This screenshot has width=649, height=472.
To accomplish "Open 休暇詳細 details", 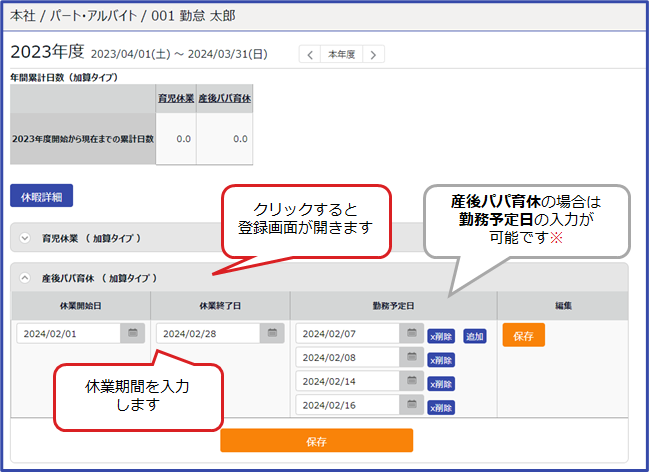I will tap(41, 196).
